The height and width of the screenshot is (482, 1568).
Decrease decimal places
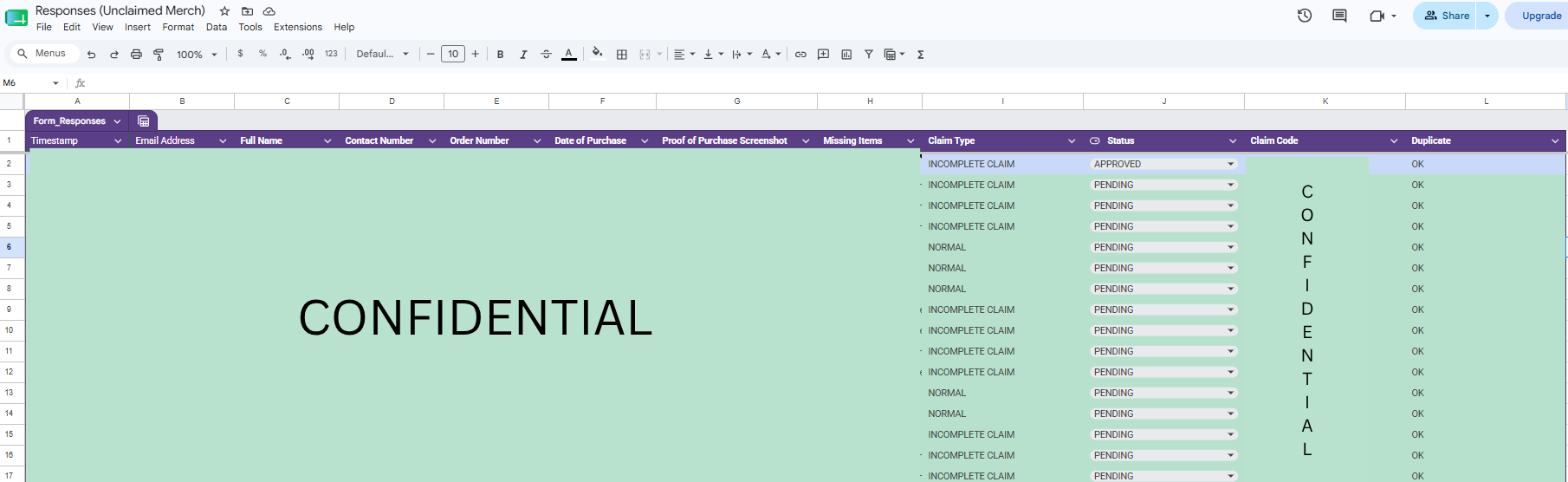[285, 54]
